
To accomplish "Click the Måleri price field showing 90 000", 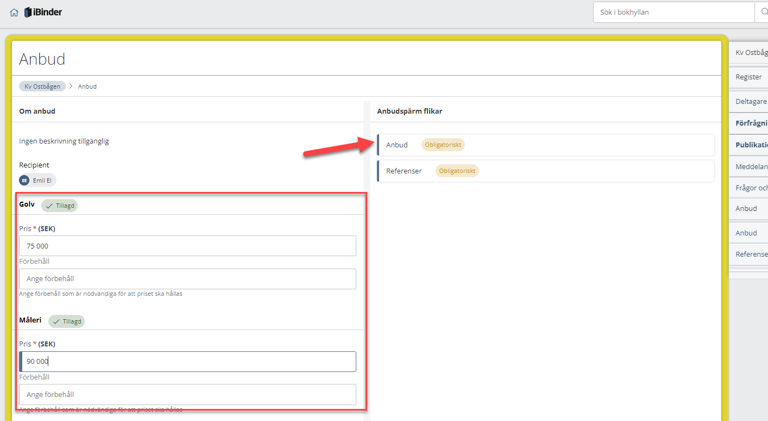I will tap(188, 361).
